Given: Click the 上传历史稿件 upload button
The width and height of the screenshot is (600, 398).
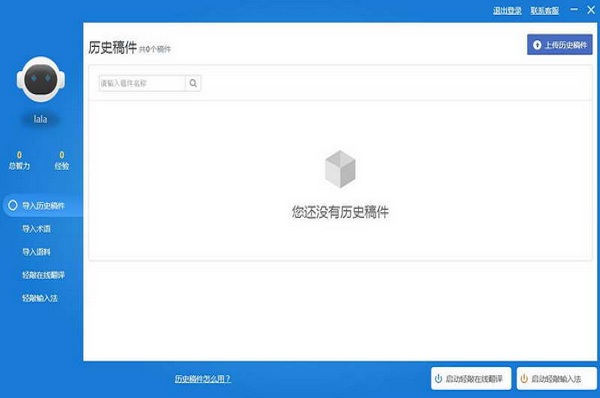Looking at the screenshot, I should (559, 45).
